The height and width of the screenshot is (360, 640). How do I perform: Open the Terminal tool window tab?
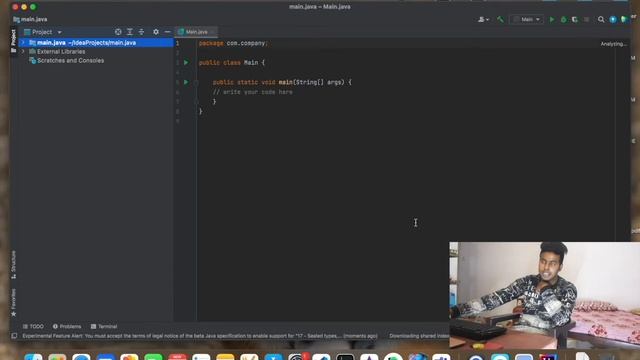104,327
